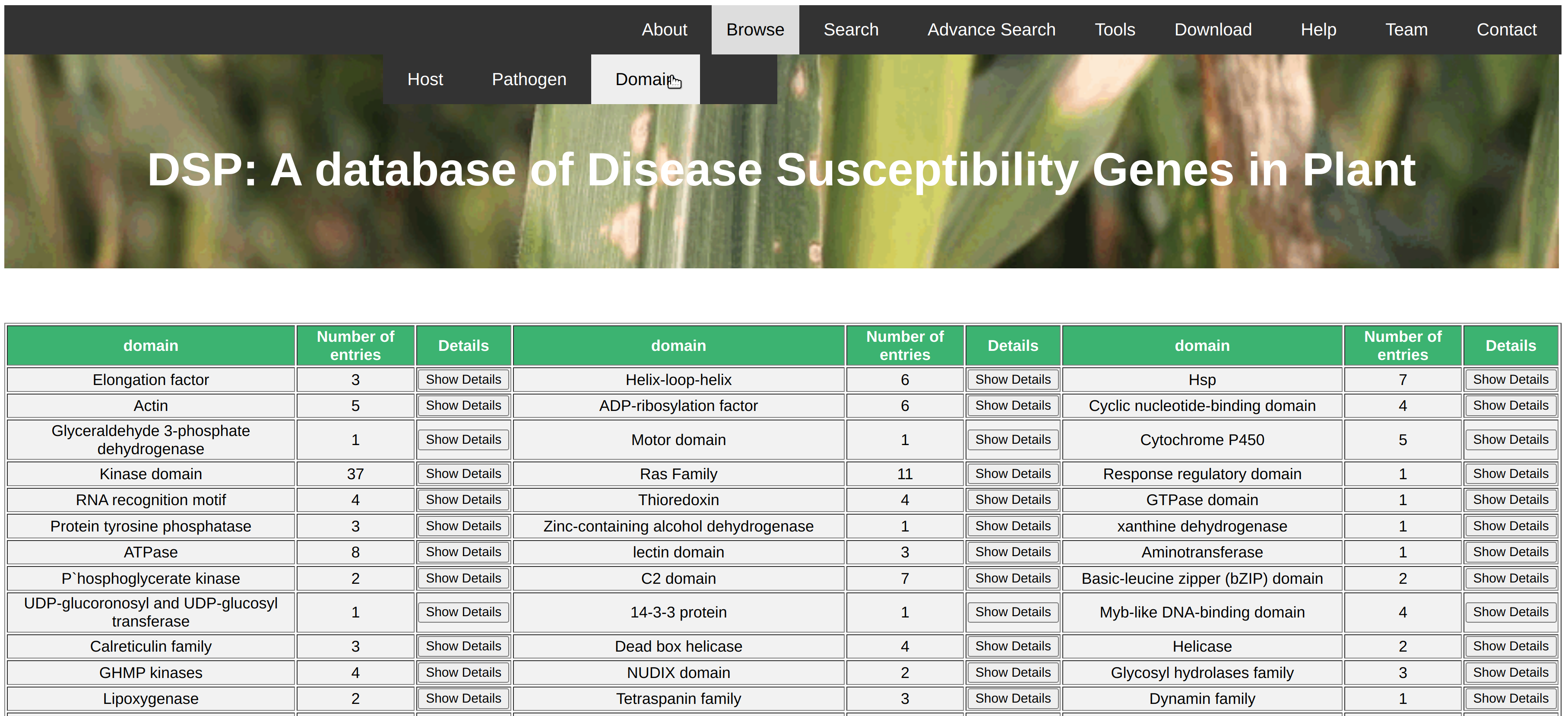Open the About menu item
This screenshot has height=716, width=1568.
tap(664, 29)
